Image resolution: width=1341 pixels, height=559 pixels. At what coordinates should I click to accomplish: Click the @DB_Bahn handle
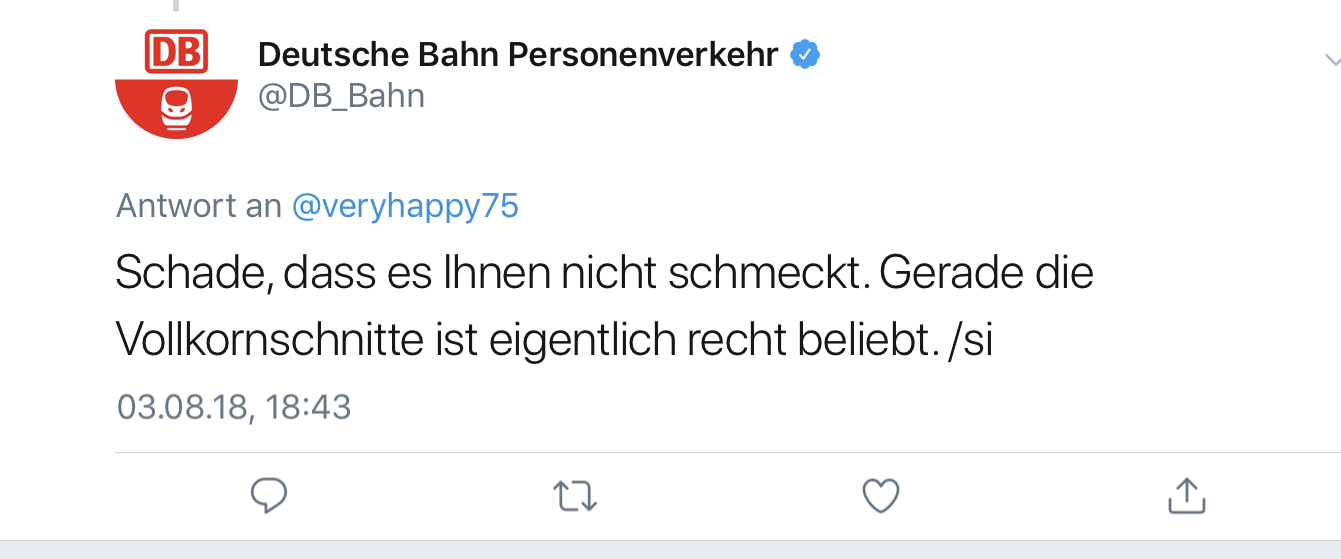(341, 96)
